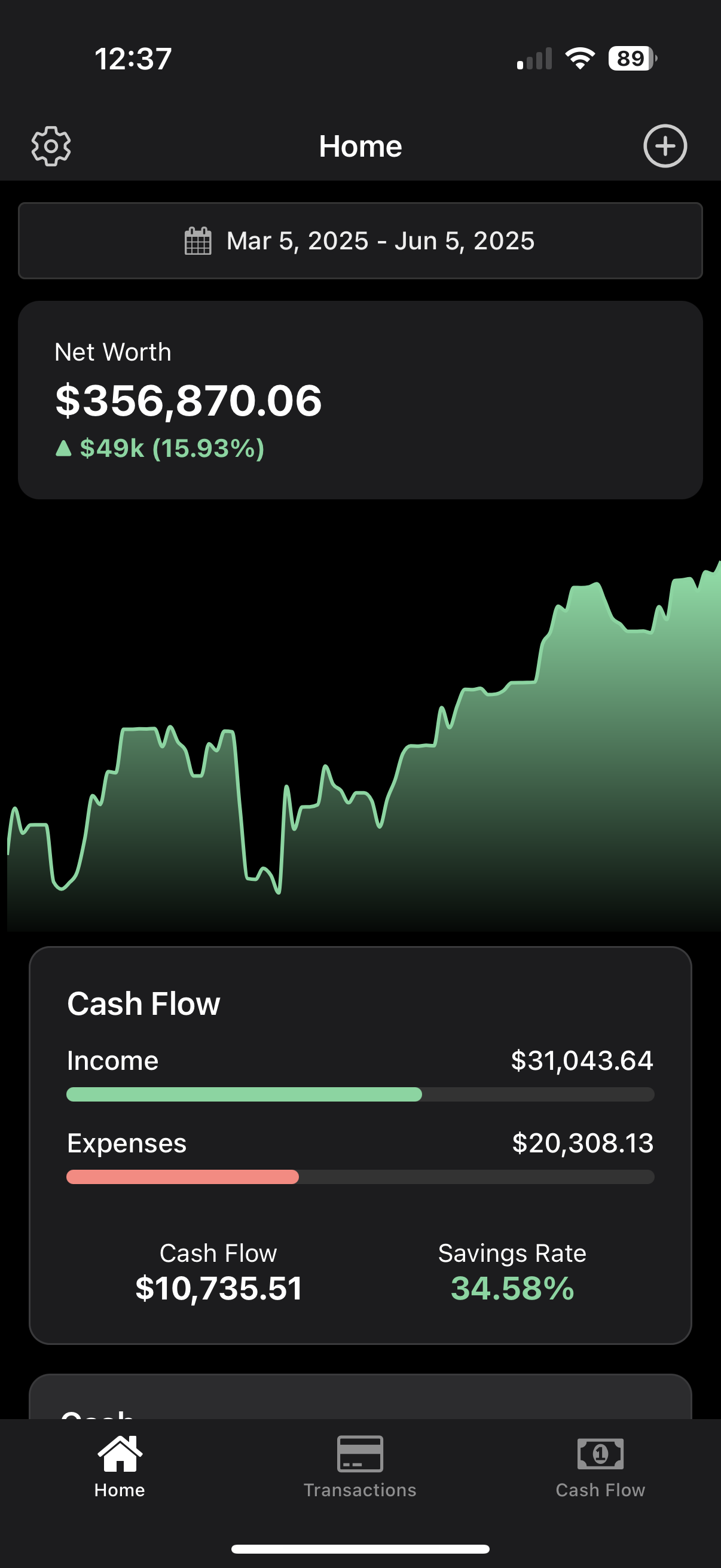Screen dimensions: 721x1568
Task: Click the calendar icon in date bar
Action: (x=198, y=241)
